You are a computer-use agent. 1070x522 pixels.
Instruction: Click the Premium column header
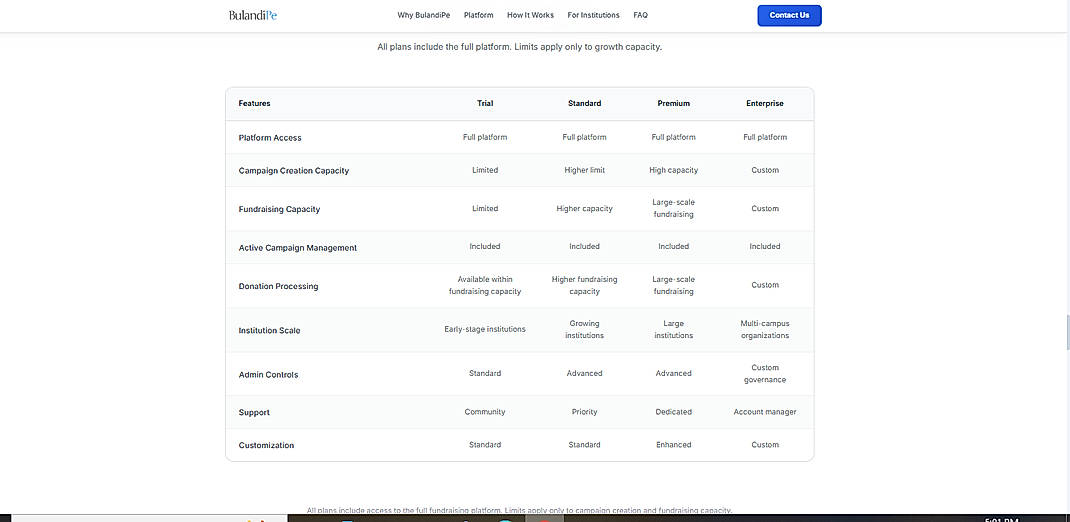pos(674,104)
